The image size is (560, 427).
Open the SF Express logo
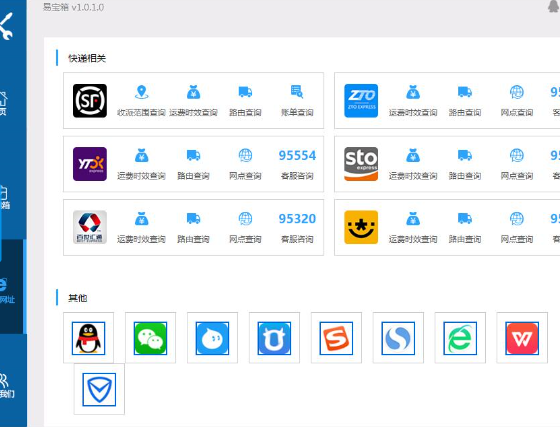coord(90,101)
